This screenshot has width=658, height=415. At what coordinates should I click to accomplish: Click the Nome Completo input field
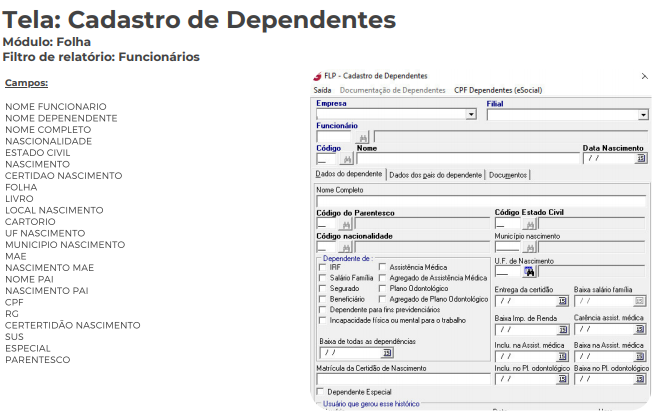click(x=481, y=201)
